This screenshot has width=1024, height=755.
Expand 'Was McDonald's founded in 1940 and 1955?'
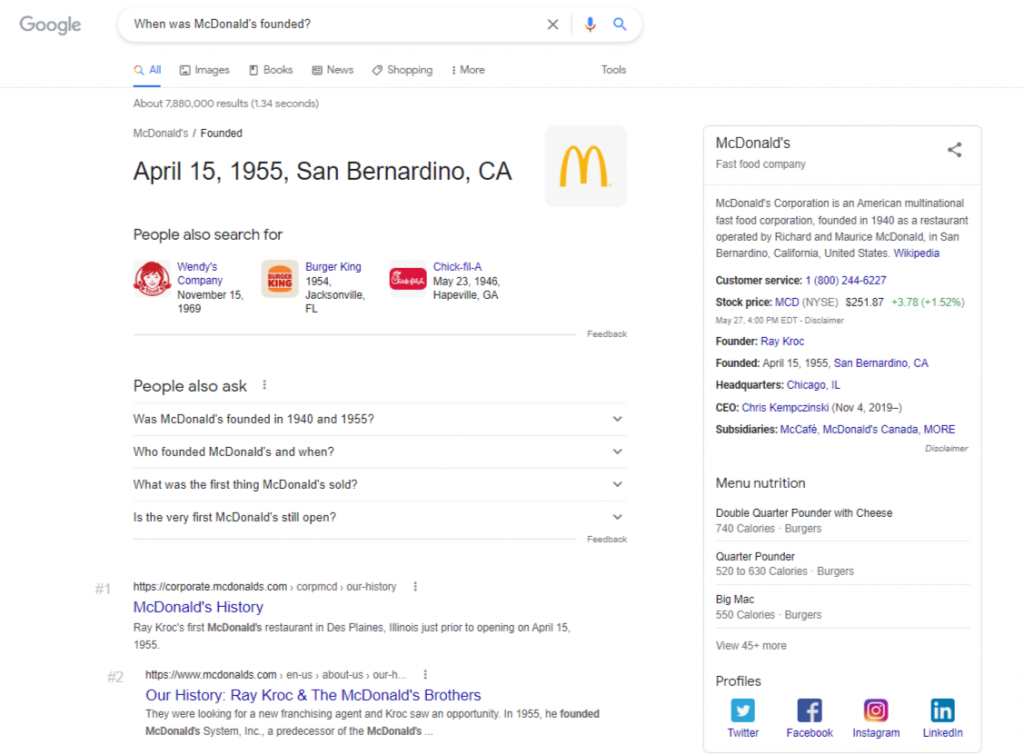point(617,418)
